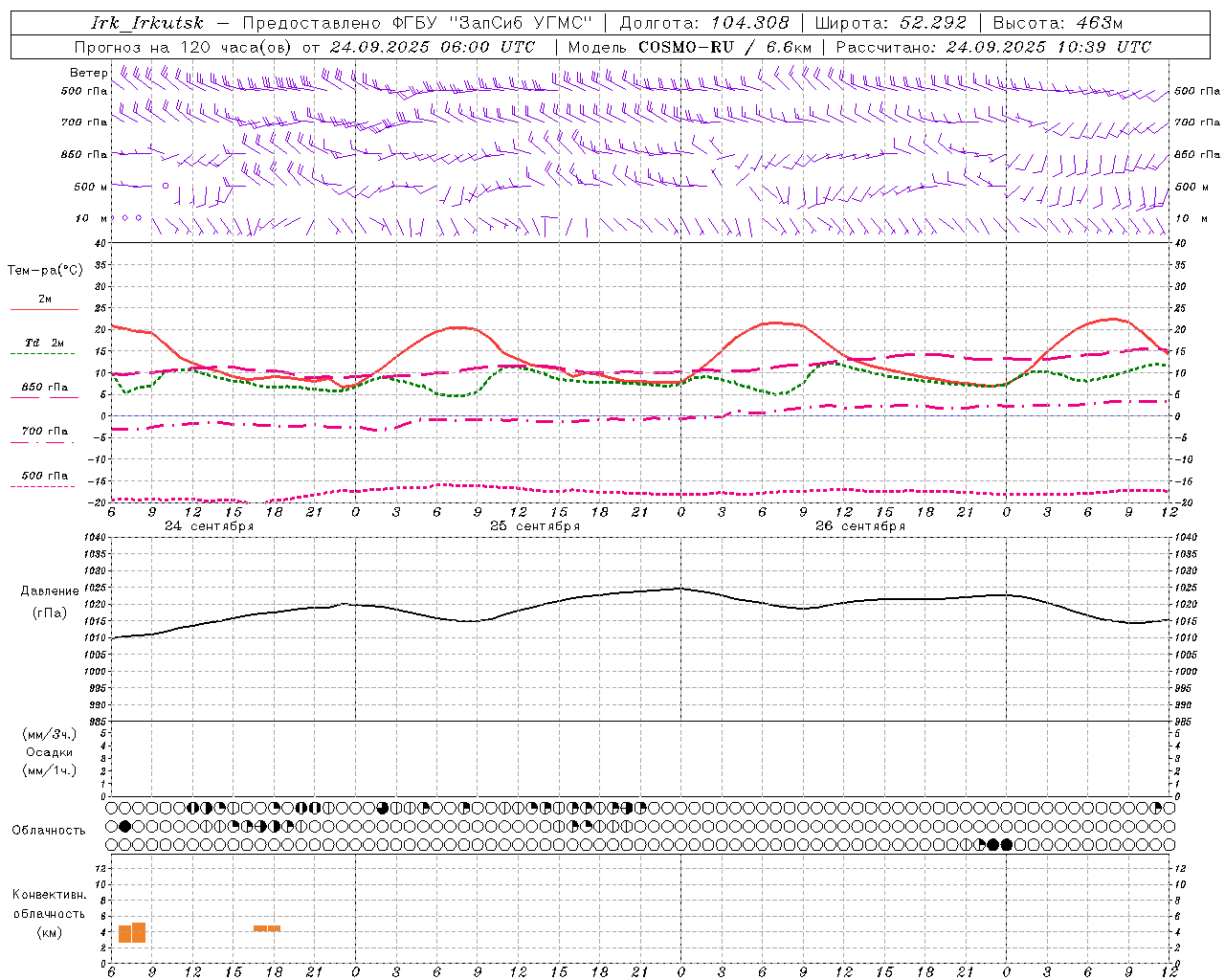
Task: Click the '(мм/1ч.)' precipitation unit label
Action: point(50,770)
